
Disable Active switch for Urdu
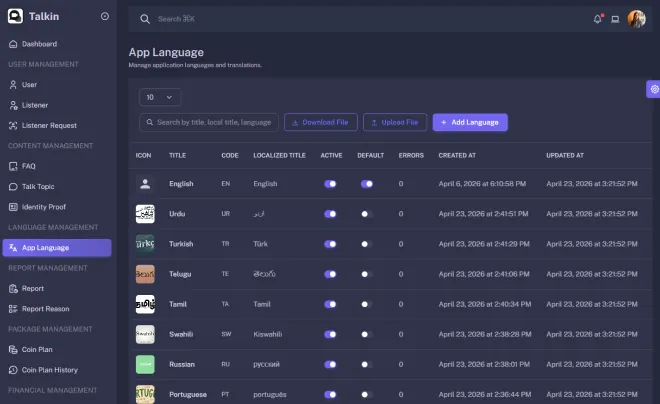[x=330, y=214]
